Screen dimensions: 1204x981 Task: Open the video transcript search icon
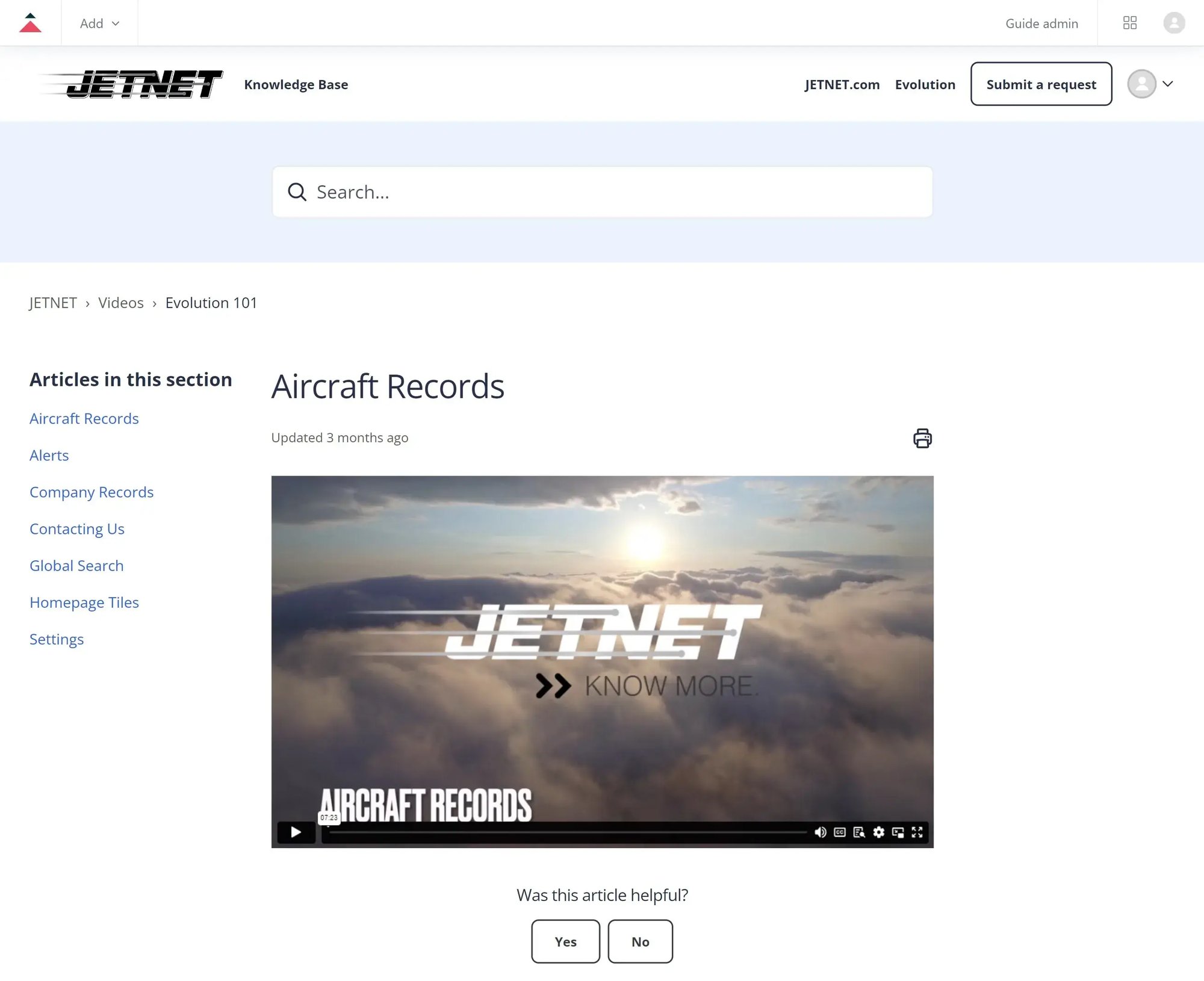click(x=859, y=832)
